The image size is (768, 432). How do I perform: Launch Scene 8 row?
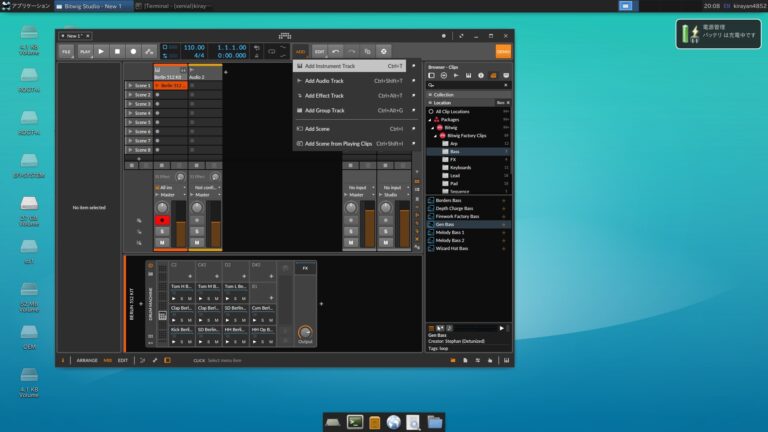coord(139,150)
